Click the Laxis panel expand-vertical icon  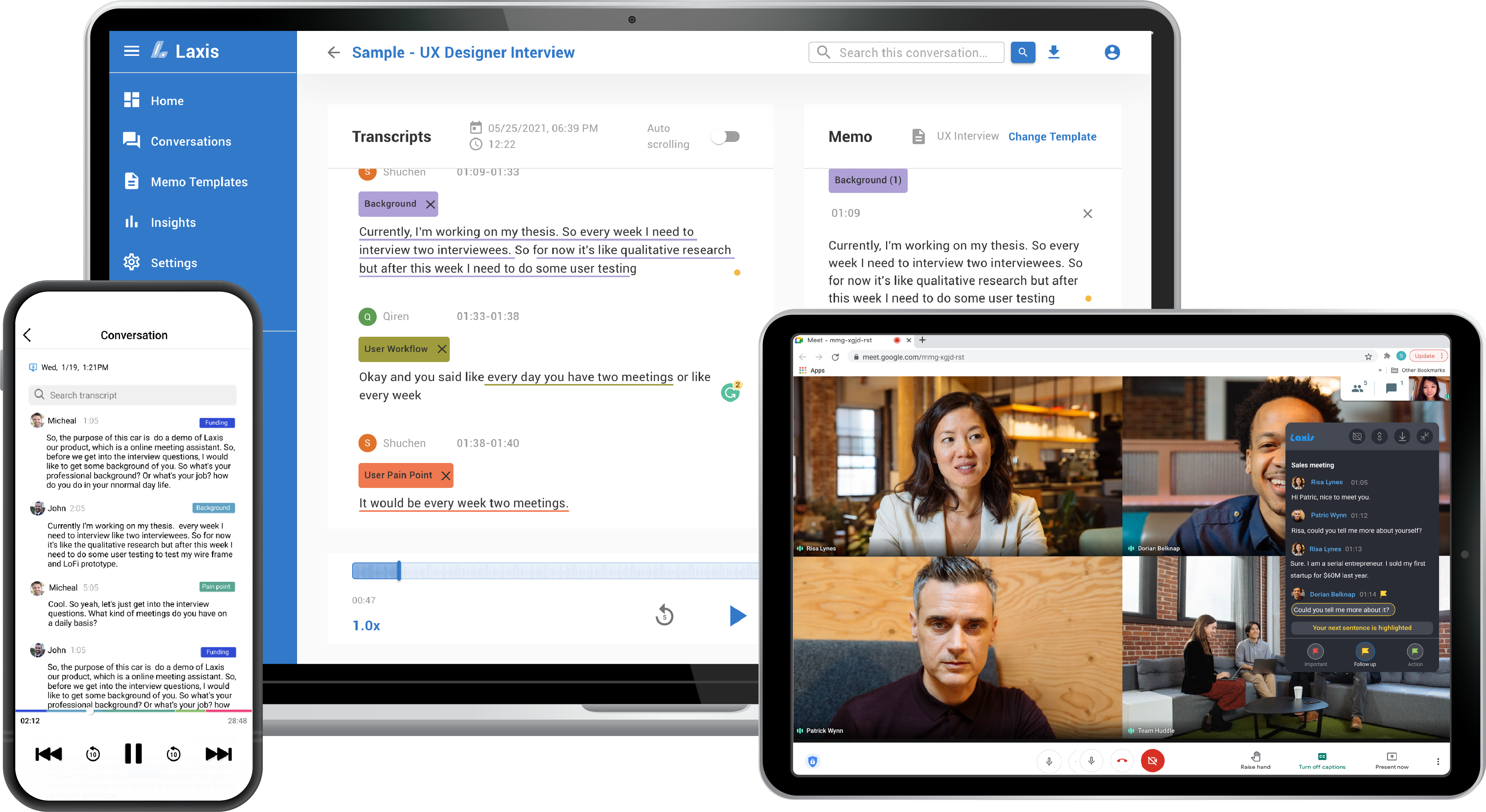coord(1379,437)
